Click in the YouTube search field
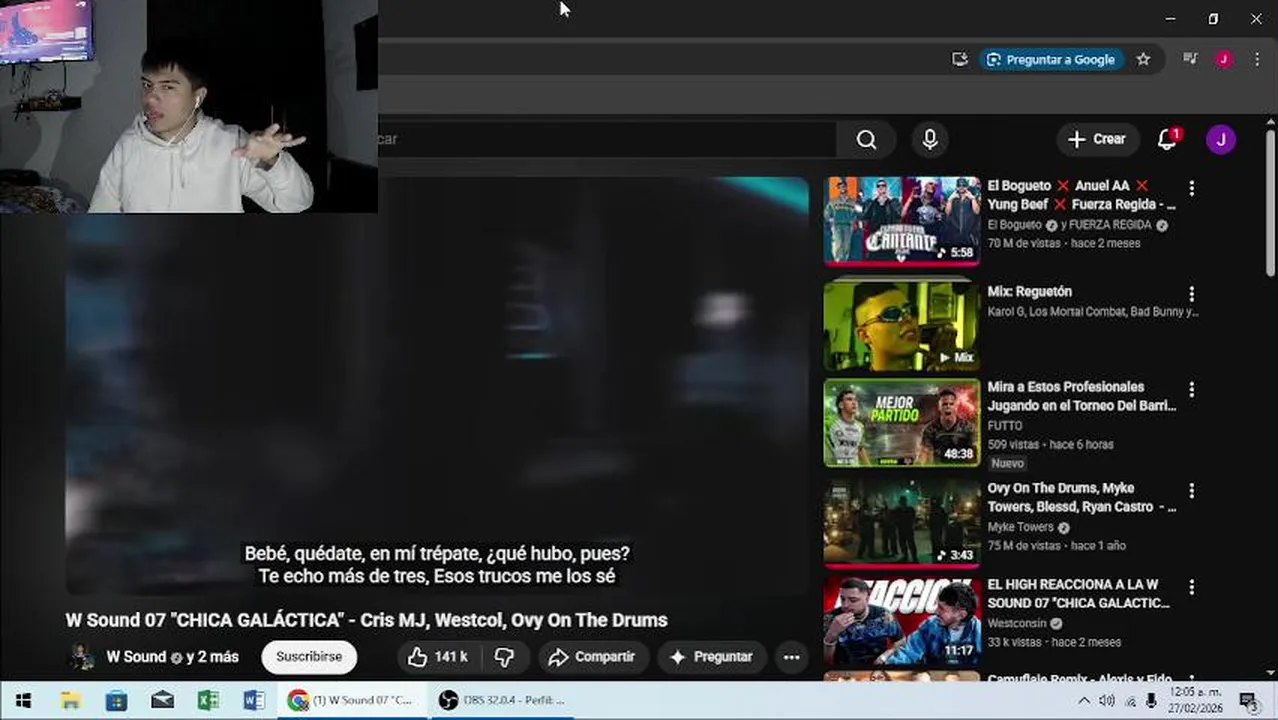The height and width of the screenshot is (720, 1278). click(x=606, y=139)
